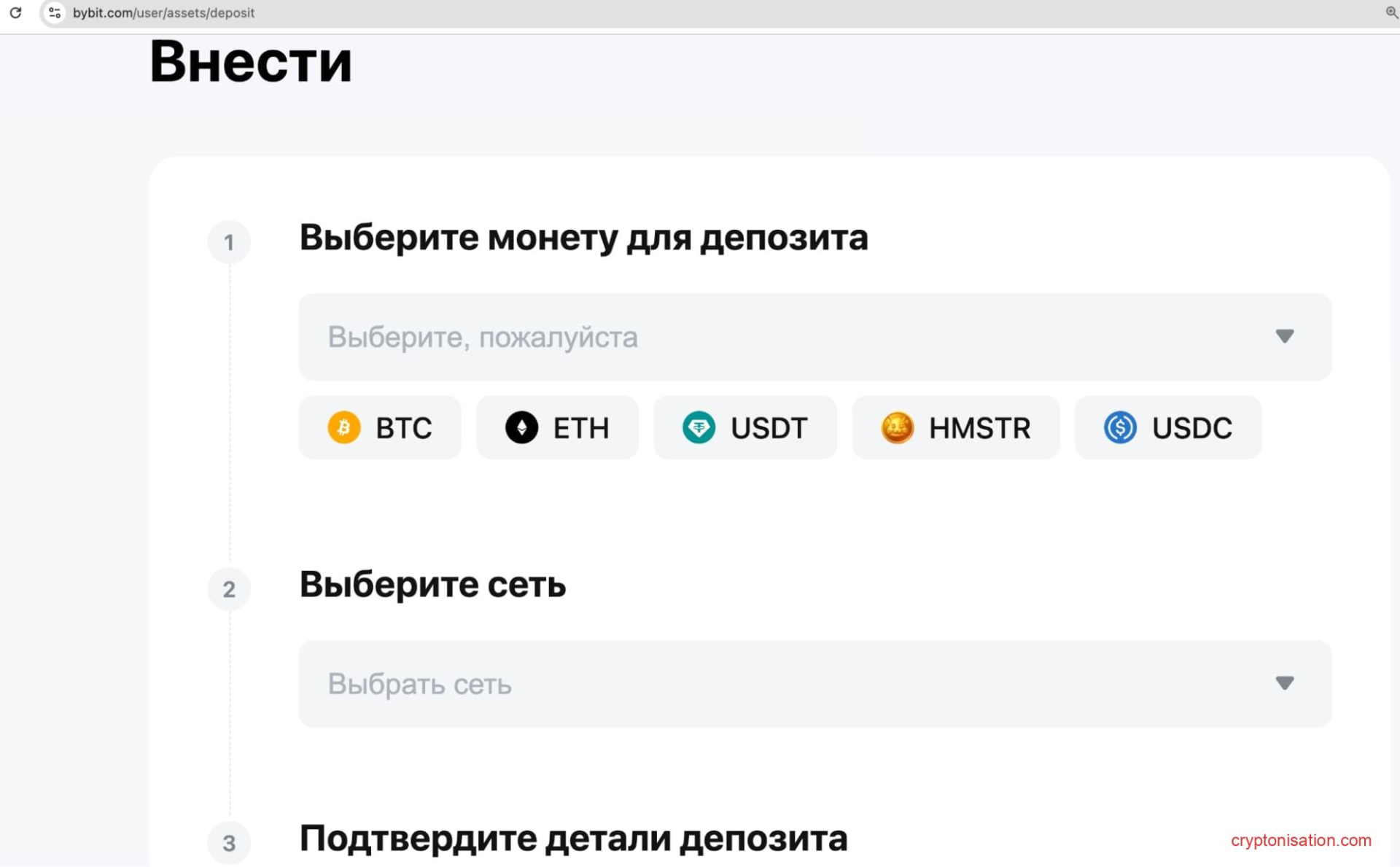Click the black Ethereum diamond icon
Image resolution: width=1400 pixels, height=867 pixels.
(x=521, y=427)
